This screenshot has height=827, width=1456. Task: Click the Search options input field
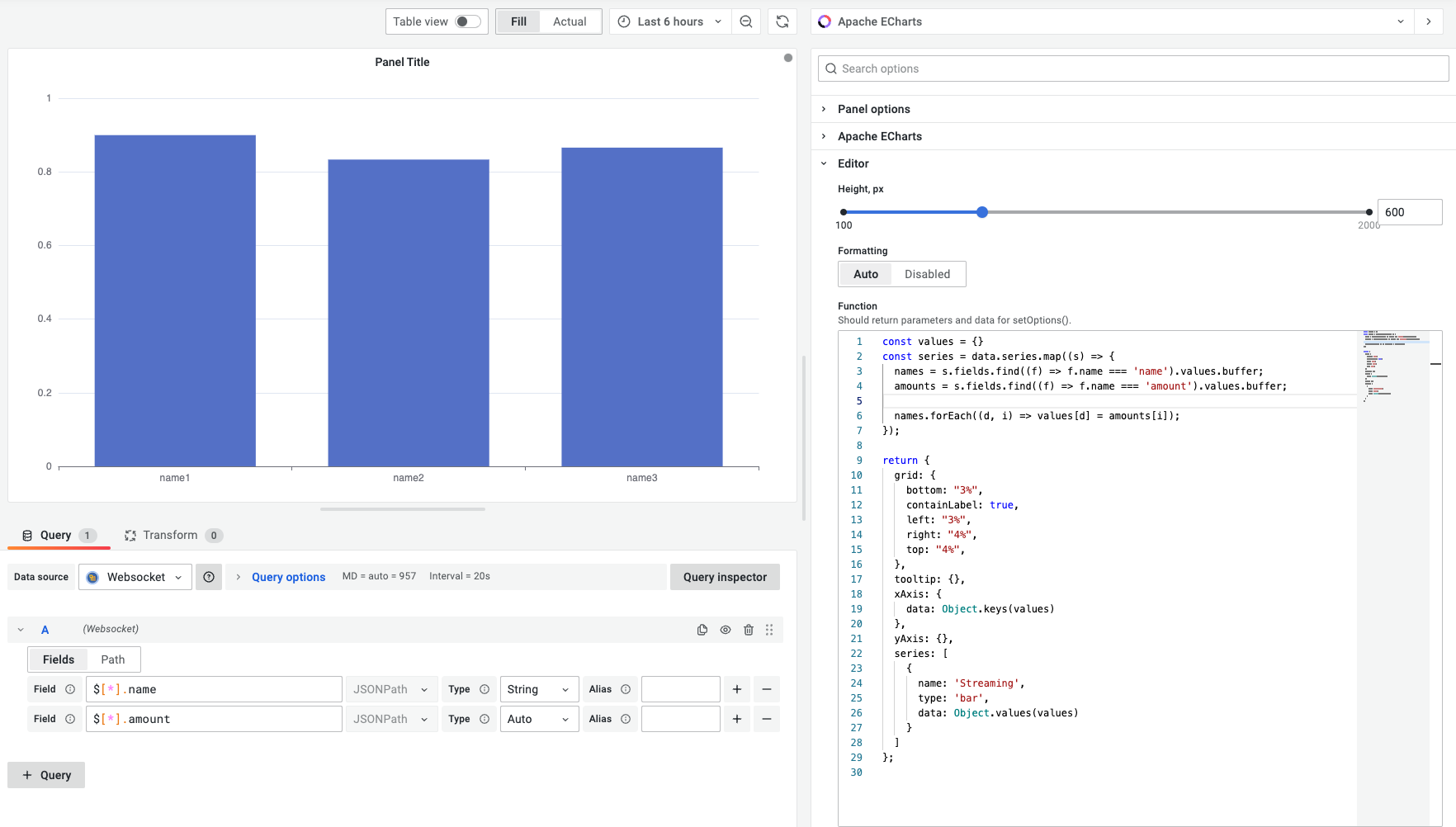(1132, 69)
